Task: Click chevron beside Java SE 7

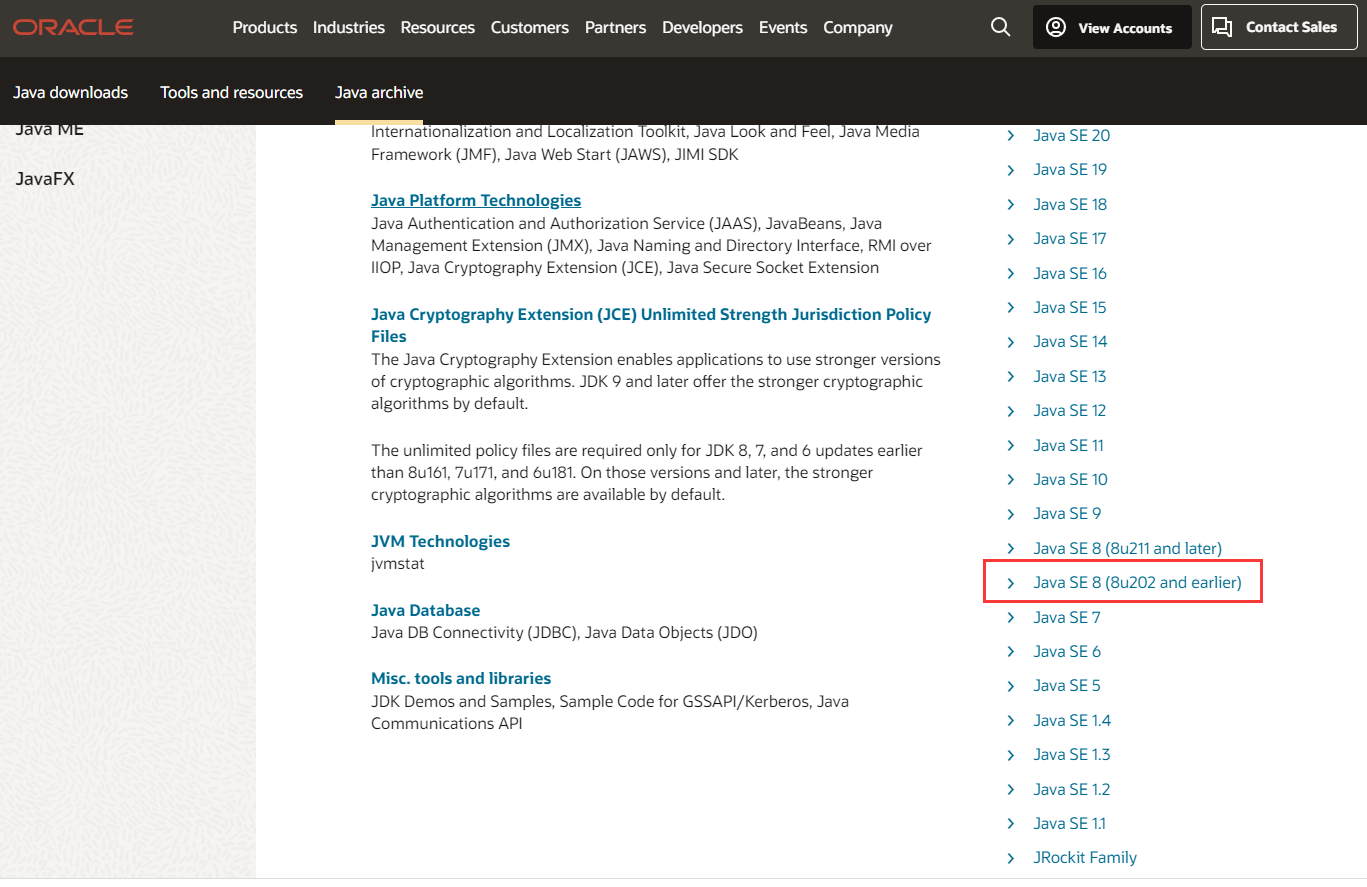Action: tap(1011, 617)
